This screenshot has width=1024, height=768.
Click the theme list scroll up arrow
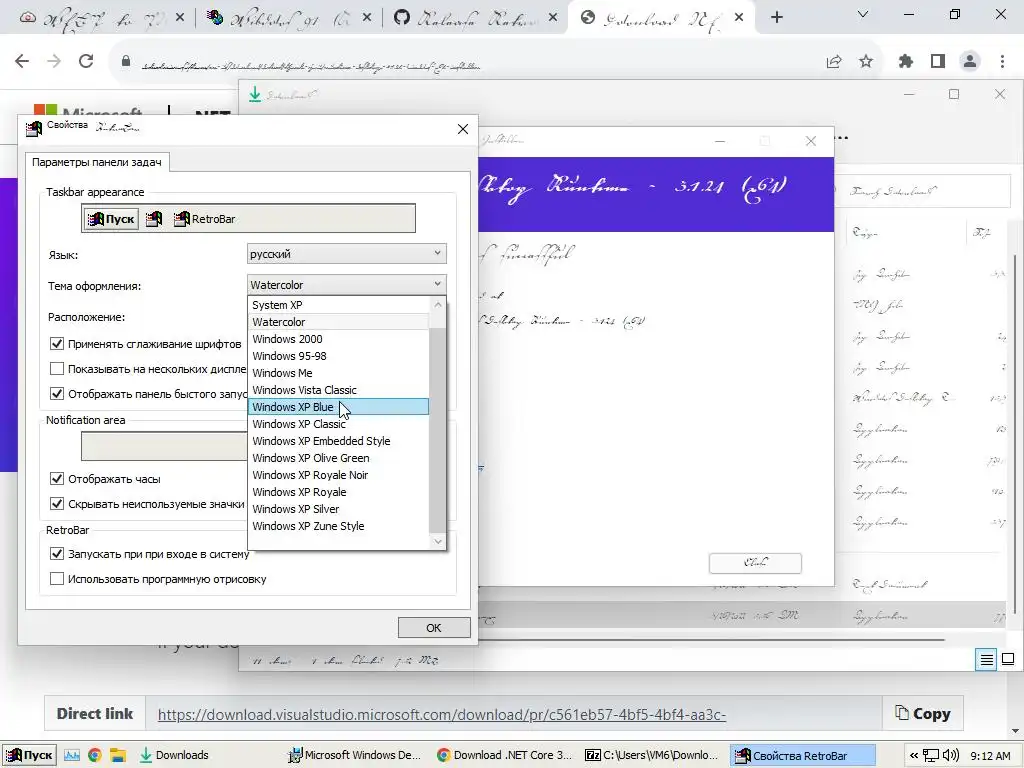(x=438, y=305)
